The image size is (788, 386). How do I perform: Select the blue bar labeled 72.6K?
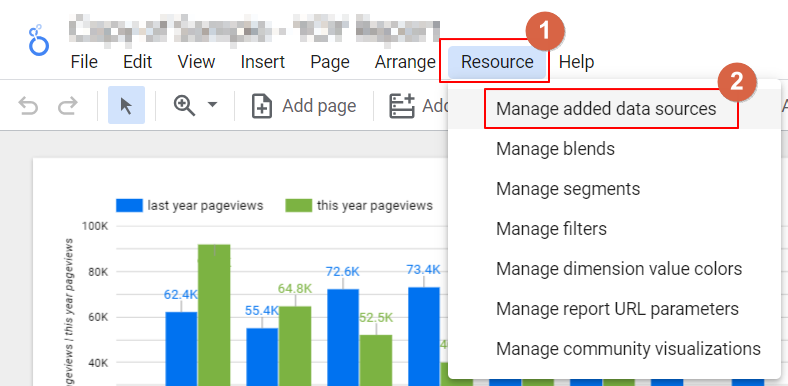(343, 337)
